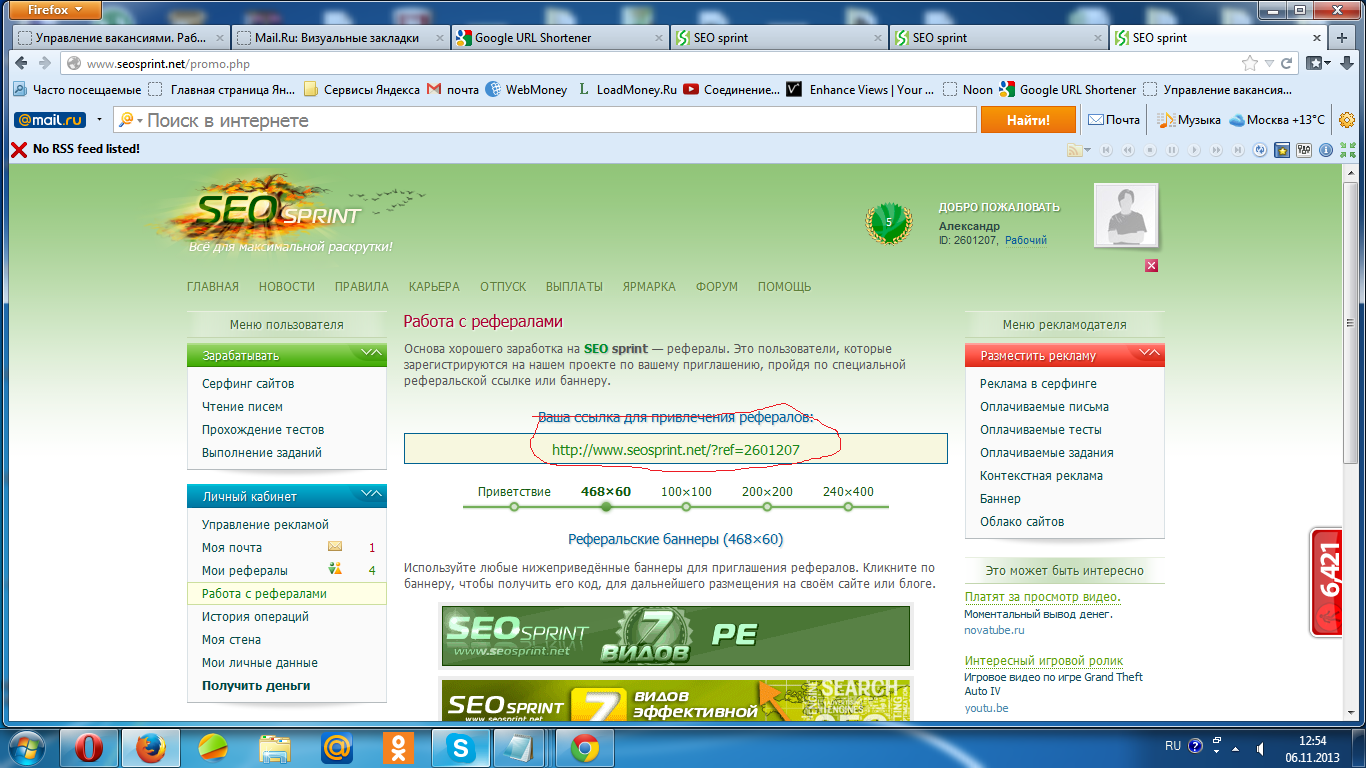The height and width of the screenshot is (768, 1366).
Task: Check Москва +13°C weather button
Action: (x=1277, y=120)
